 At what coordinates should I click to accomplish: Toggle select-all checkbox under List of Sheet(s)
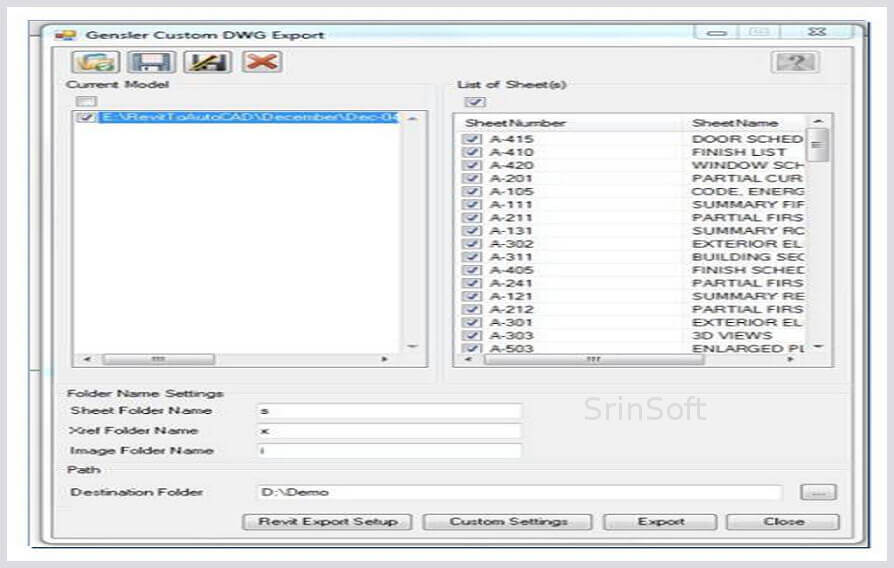click(475, 102)
